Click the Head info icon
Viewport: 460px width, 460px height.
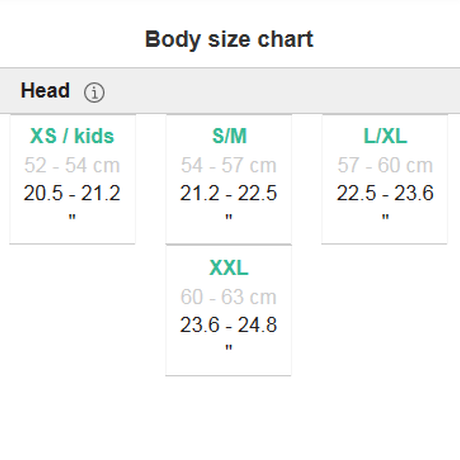[94, 92]
